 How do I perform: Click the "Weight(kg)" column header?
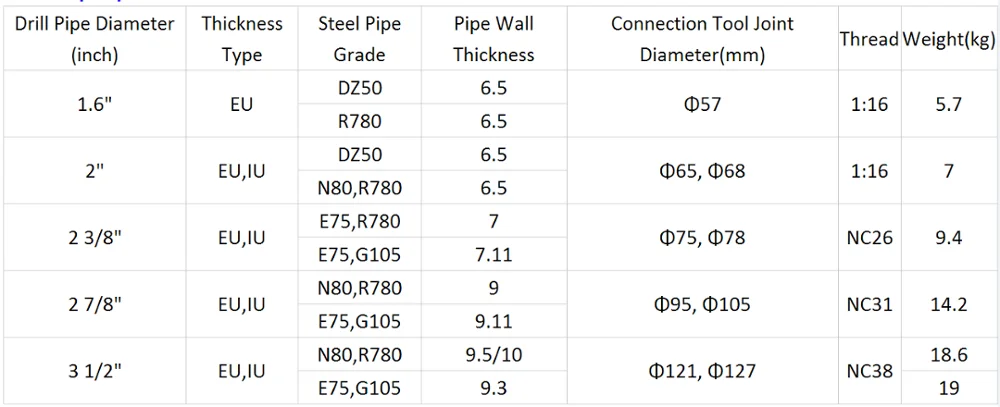pyautogui.click(x=949, y=39)
